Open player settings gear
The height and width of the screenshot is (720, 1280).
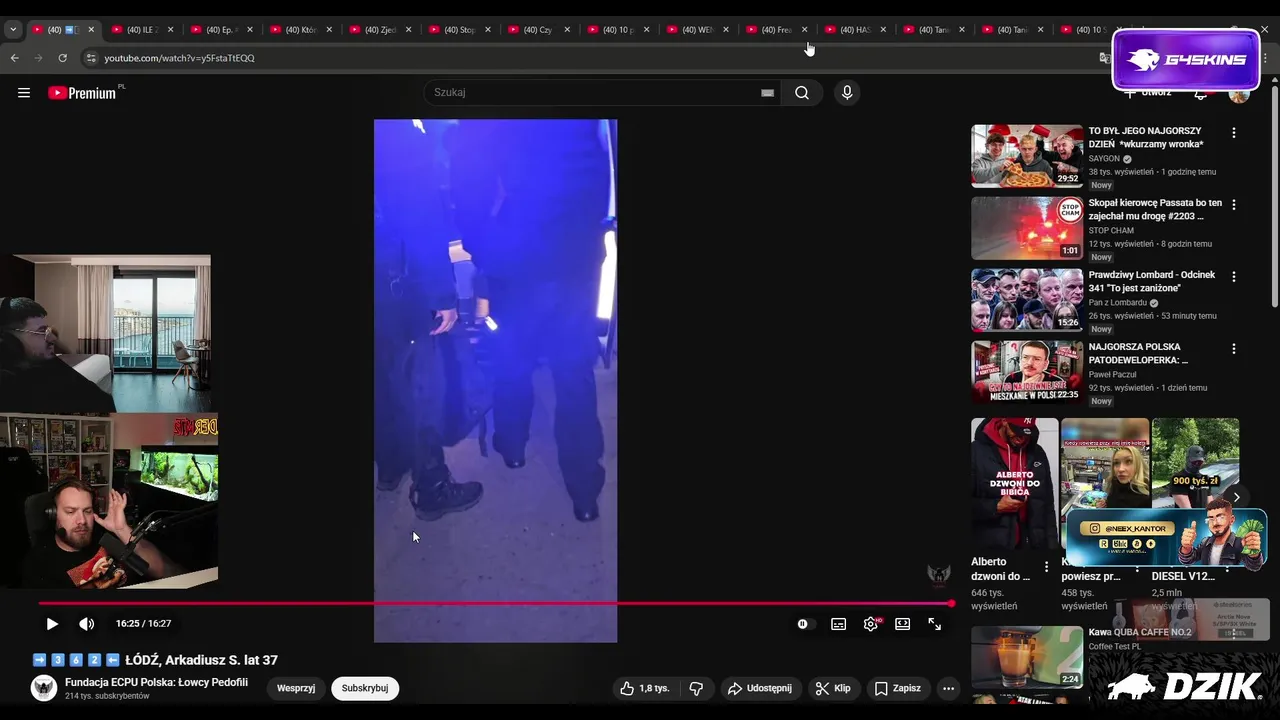871,624
